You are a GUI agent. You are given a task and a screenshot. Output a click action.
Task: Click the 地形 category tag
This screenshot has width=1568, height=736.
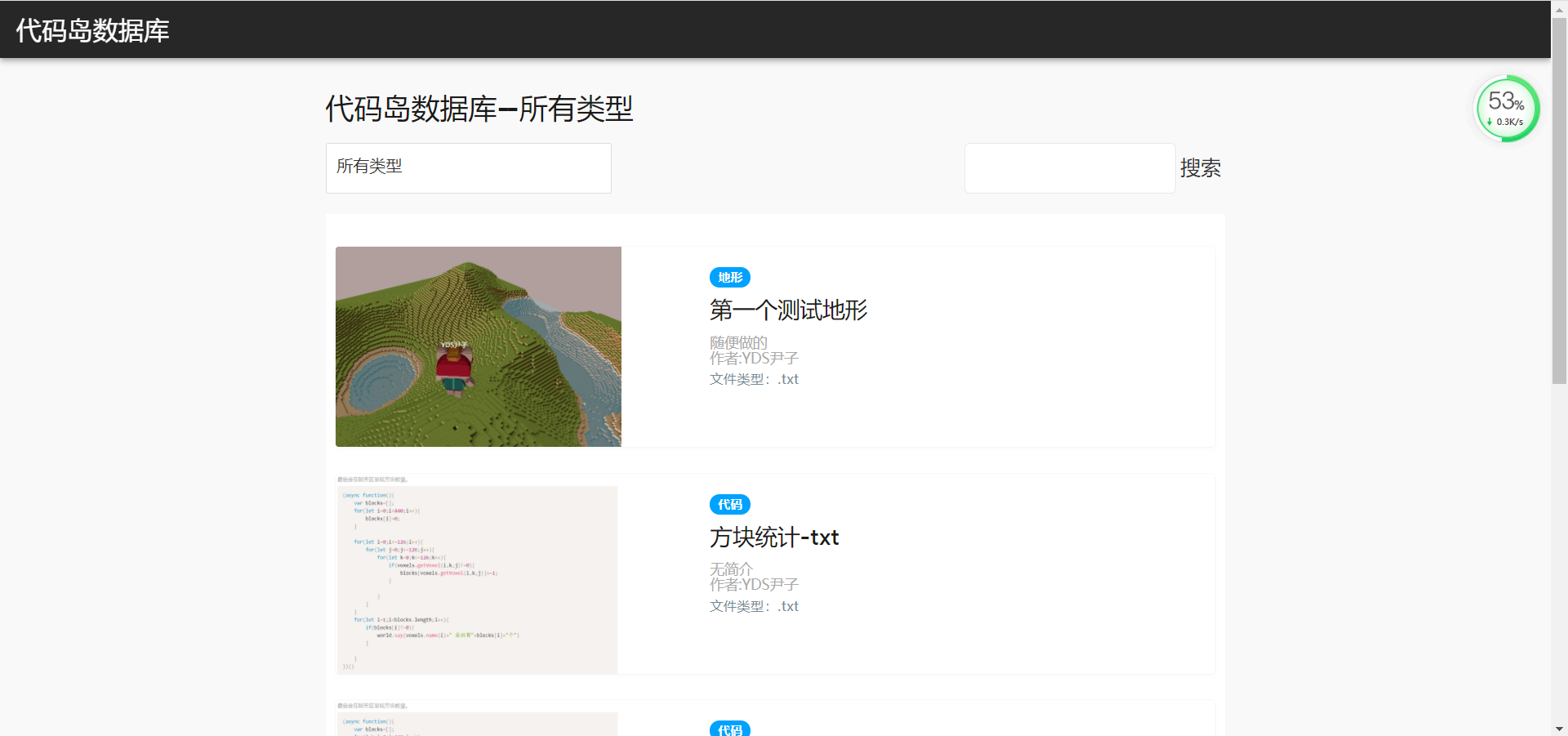(x=730, y=278)
